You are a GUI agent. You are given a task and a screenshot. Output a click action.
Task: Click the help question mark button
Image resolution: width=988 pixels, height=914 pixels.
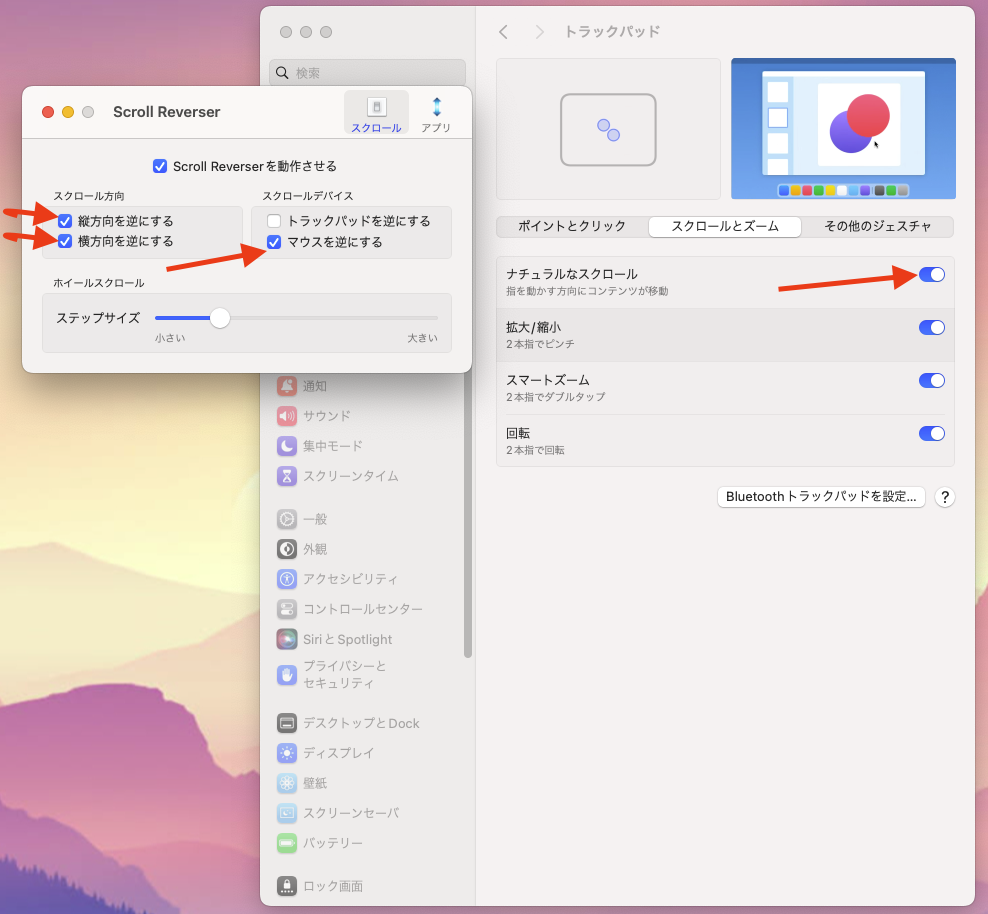pyautogui.click(x=944, y=497)
